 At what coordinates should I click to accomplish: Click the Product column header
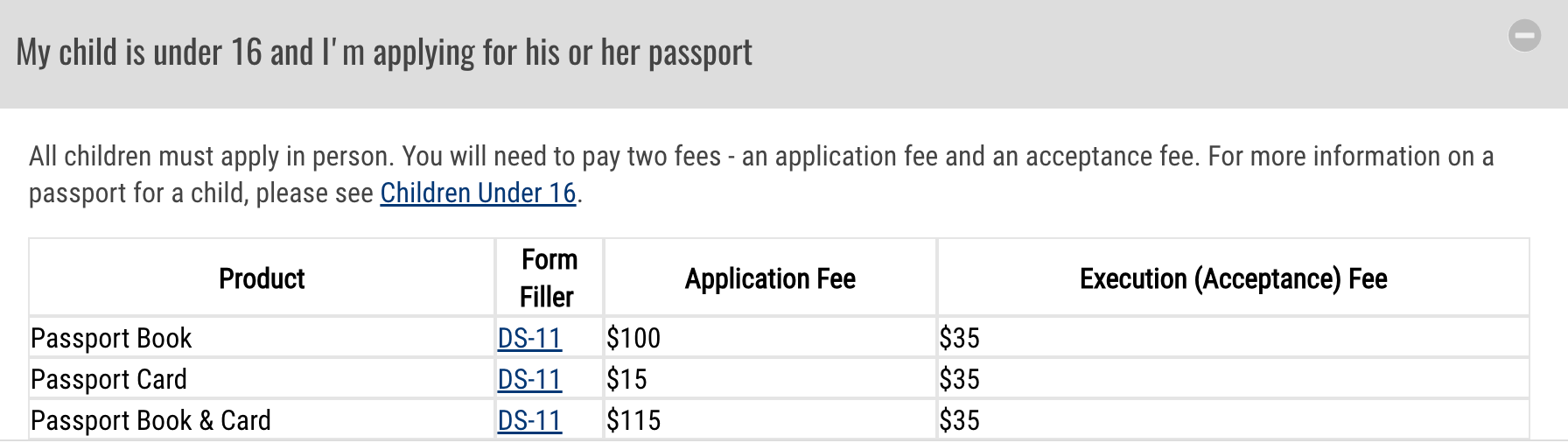pyautogui.click(x=261, y=278)
